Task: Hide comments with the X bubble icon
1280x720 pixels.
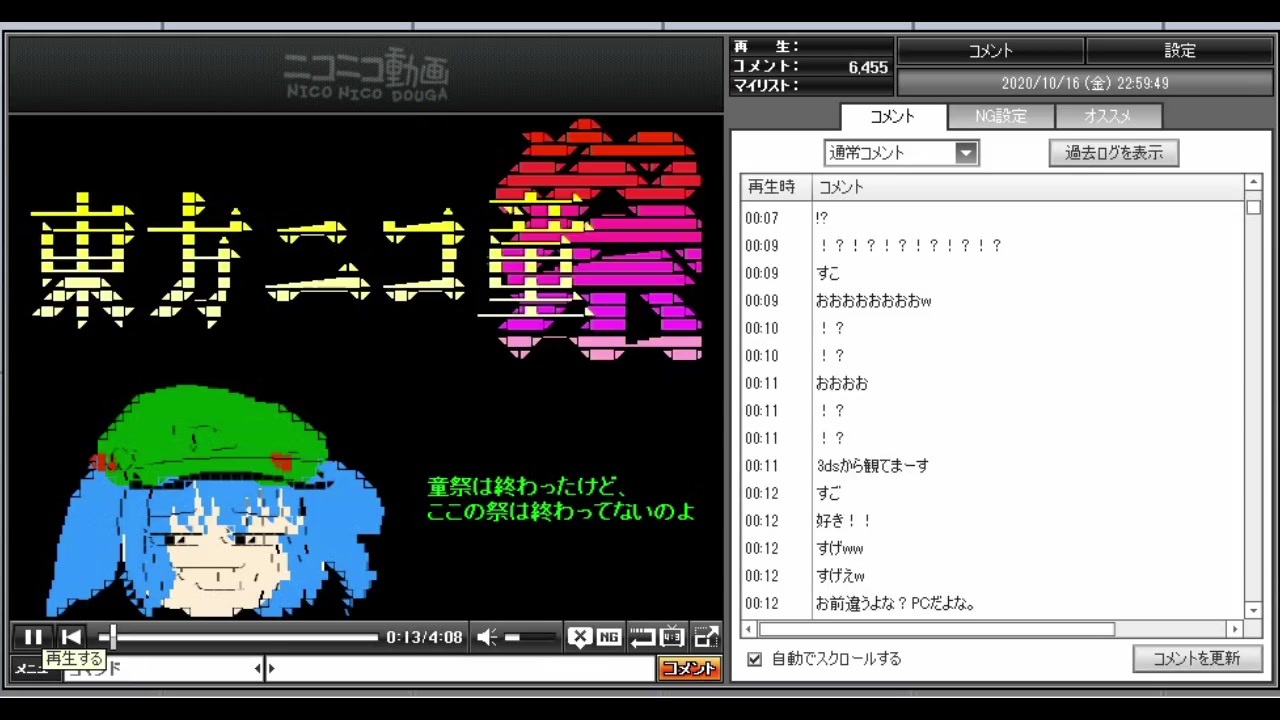Action: pyautogui.click(x=579, y=637)
